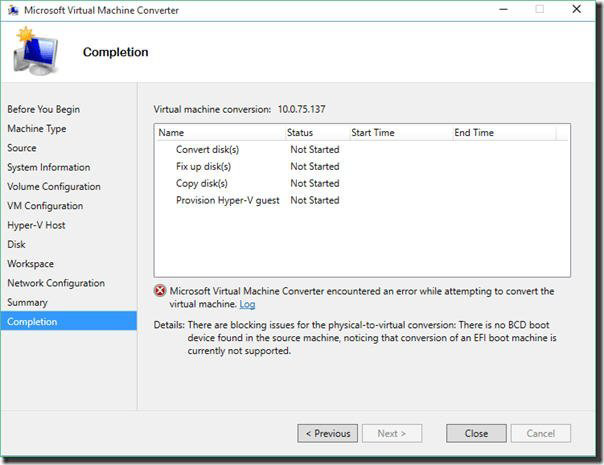The image size is (604, 465).
Task: Open the conversion Log link
Action: (x=247, y=304)
